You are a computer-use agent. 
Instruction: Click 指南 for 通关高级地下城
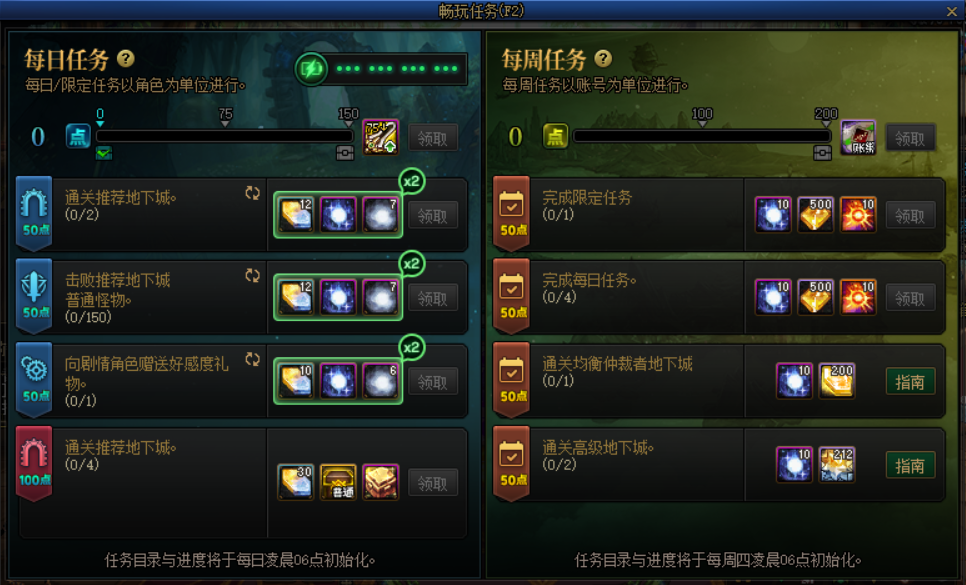tap(910, 466)
